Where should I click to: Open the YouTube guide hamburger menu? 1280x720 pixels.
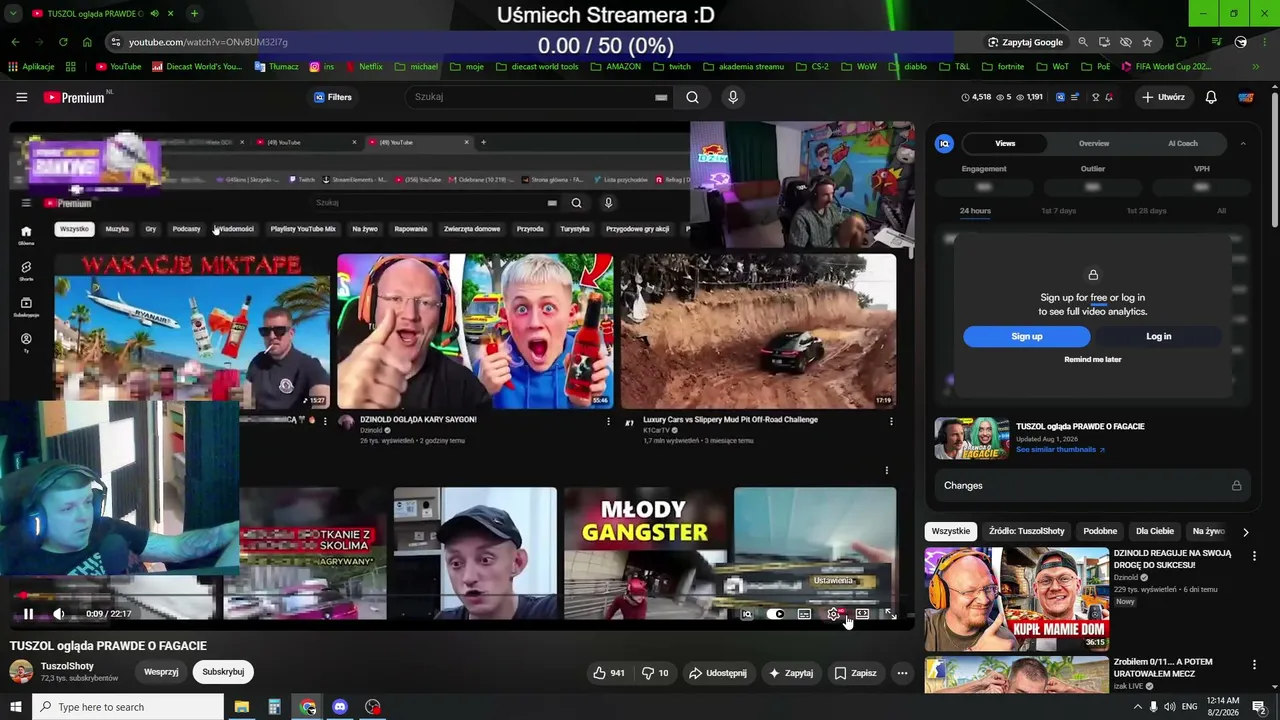tap(21, 97)
